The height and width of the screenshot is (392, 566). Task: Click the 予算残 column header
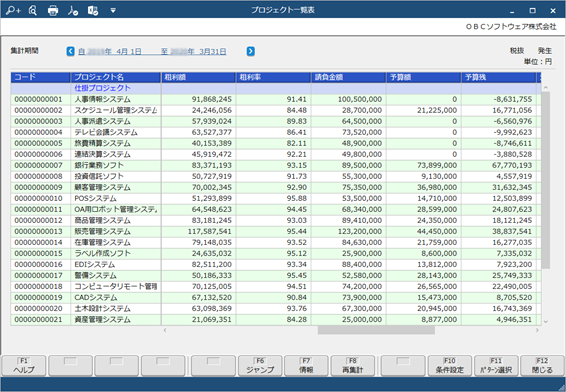[498, 77]
